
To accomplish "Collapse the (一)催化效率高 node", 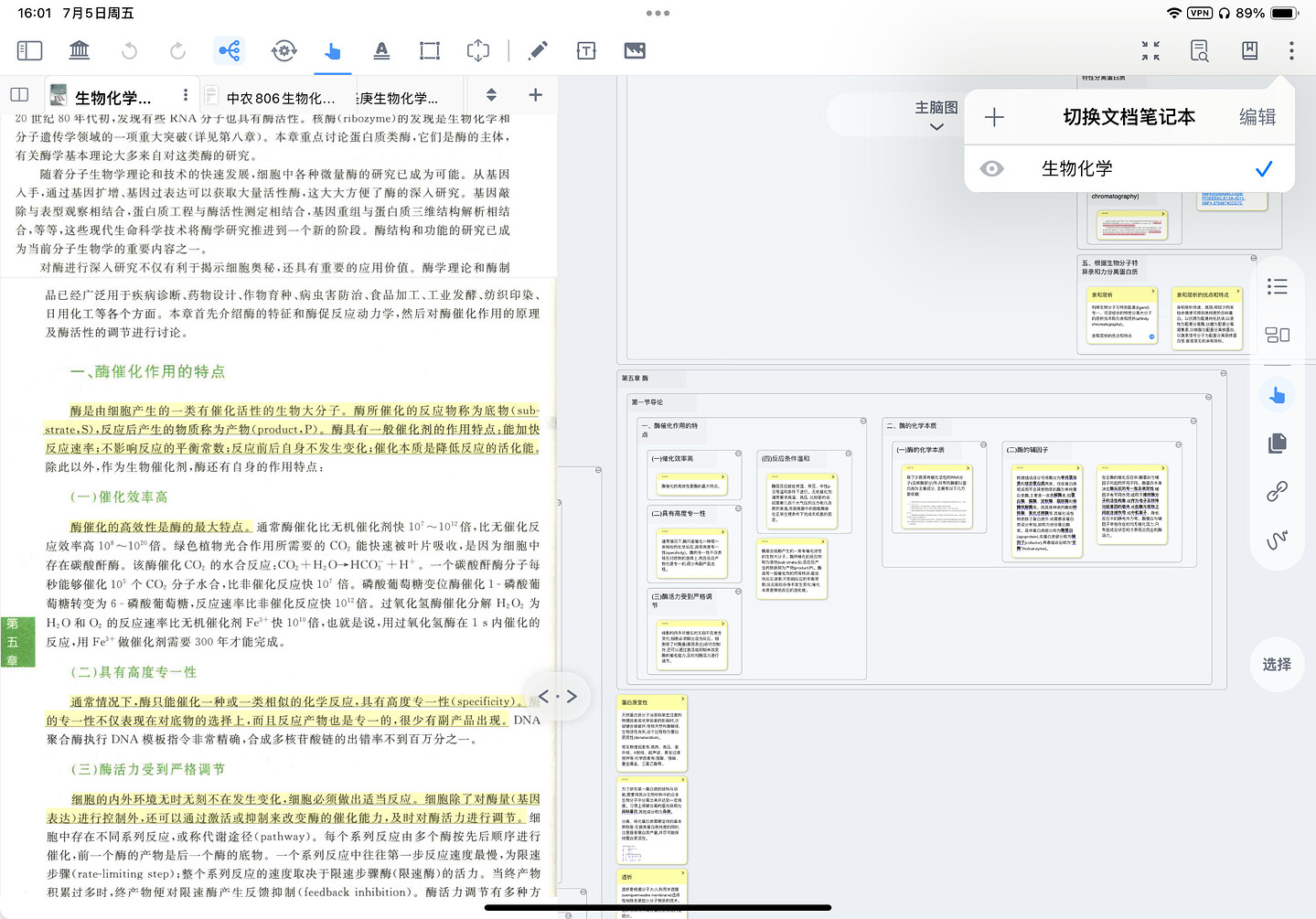I will (x=737, y=454).
